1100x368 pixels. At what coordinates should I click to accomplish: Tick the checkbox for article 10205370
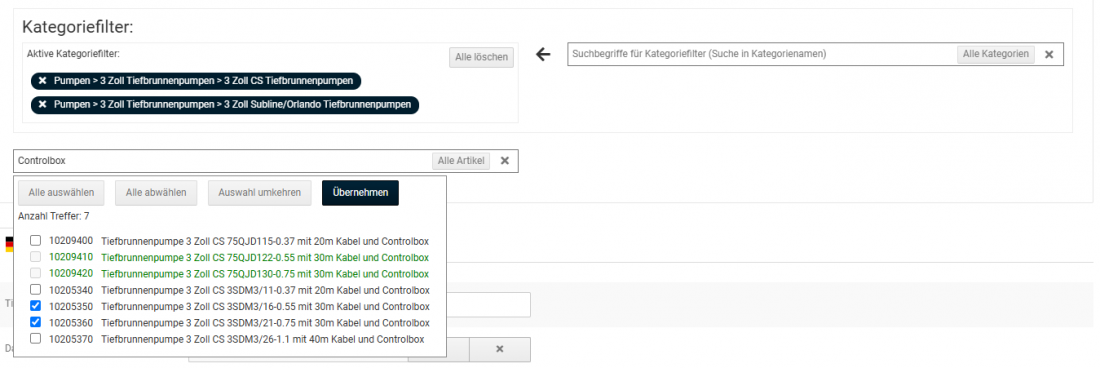click(35, 339)
